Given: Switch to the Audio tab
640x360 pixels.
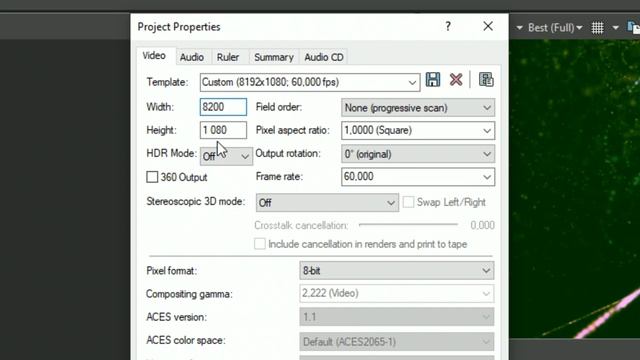Looking at the screenshot, I should (x=192, y=57).
